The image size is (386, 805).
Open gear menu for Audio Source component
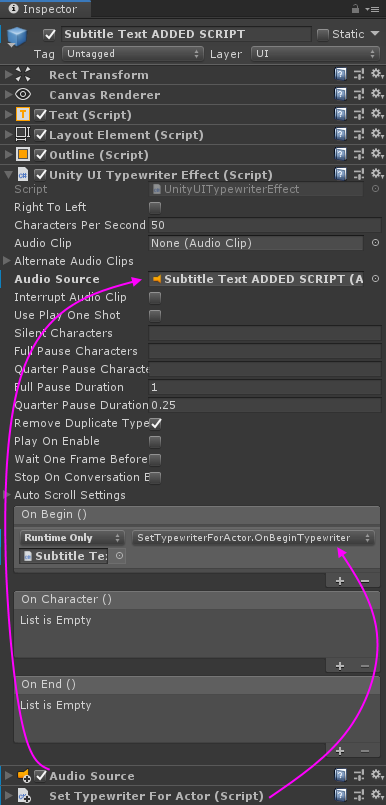(x=377, y=776)
